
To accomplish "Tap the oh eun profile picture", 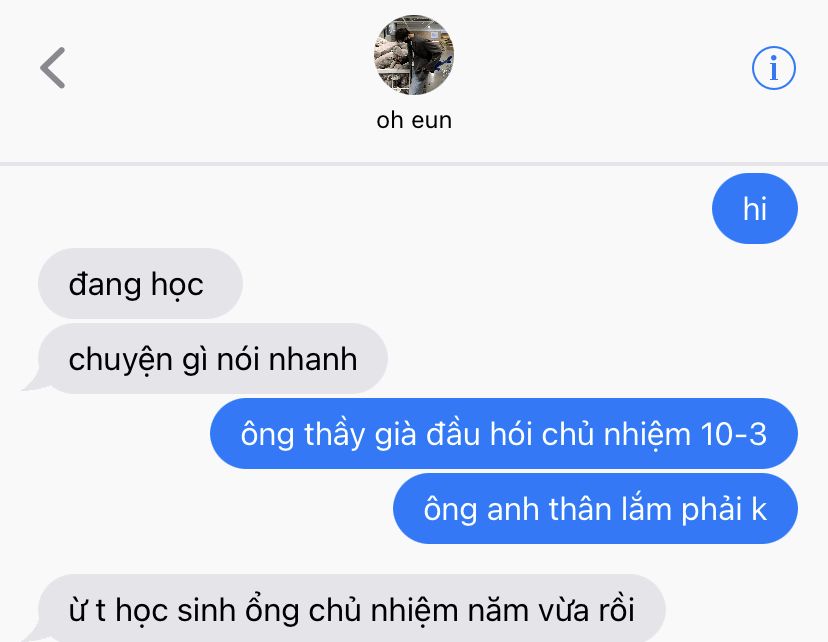I will tap(413, 55).
